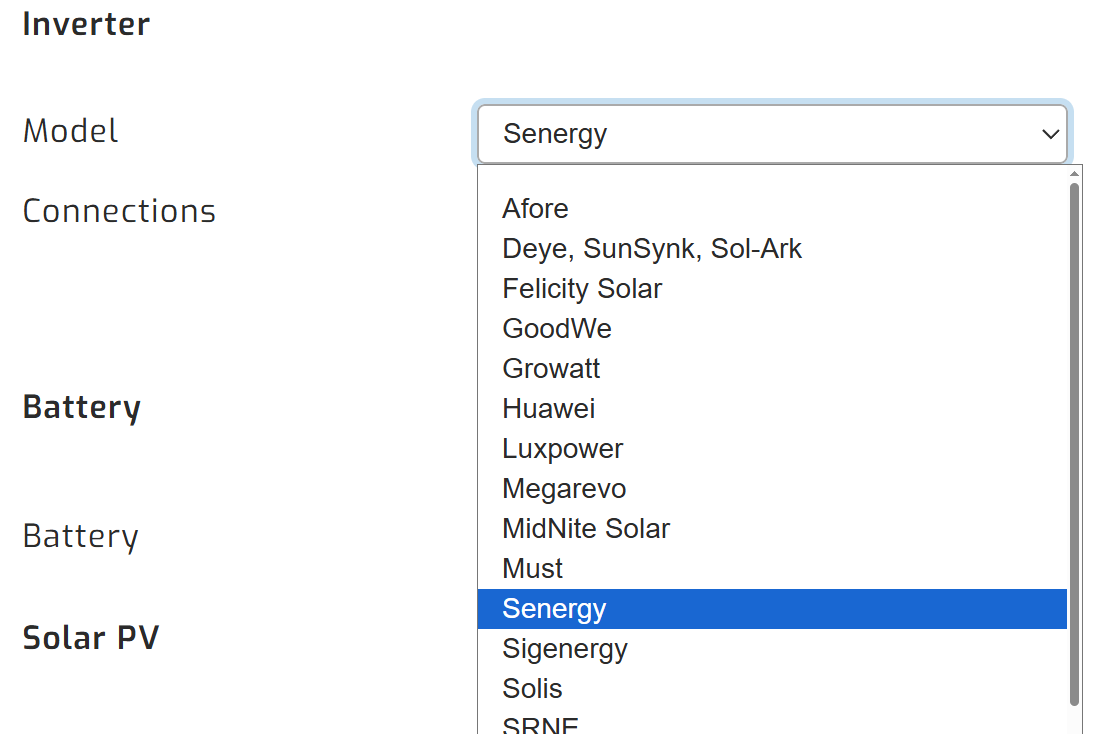Click the Solar PV section heading
The width and height of the screenshot is (1111, 734).
point(91,637)
